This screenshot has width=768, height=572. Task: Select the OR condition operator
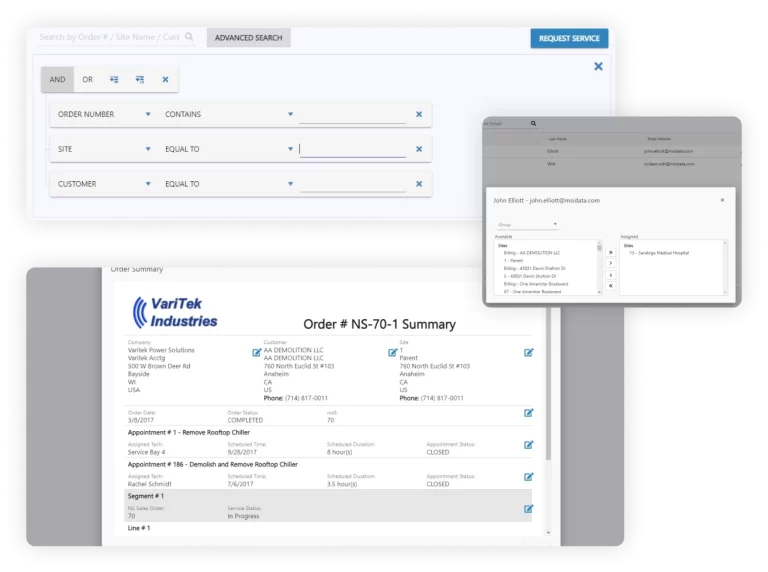pyautogui.click(x=87, y=79)
